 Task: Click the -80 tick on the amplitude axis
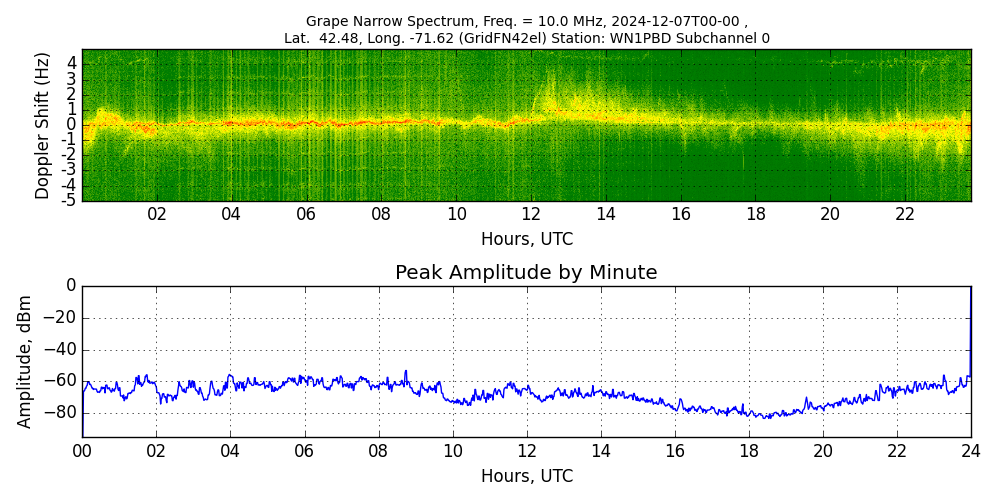(61, 412)
